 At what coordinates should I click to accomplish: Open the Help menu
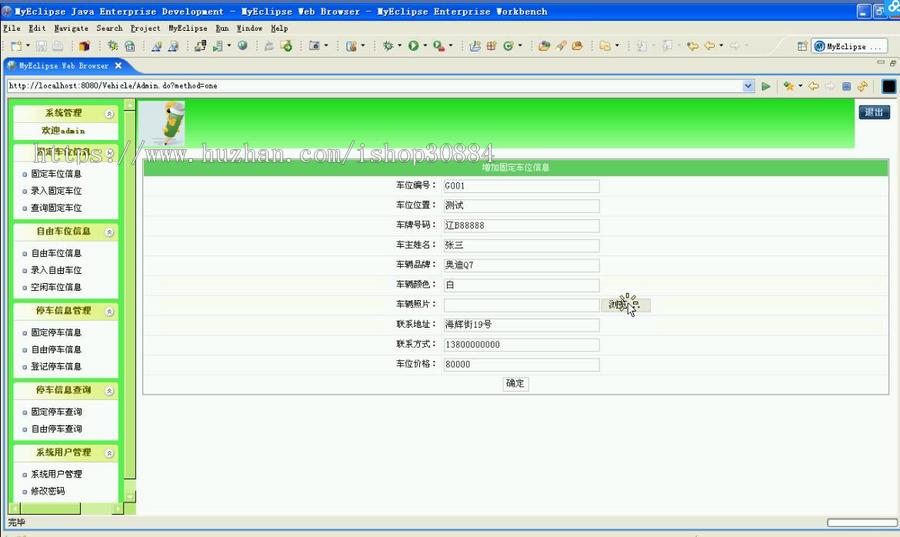(280, 28)
